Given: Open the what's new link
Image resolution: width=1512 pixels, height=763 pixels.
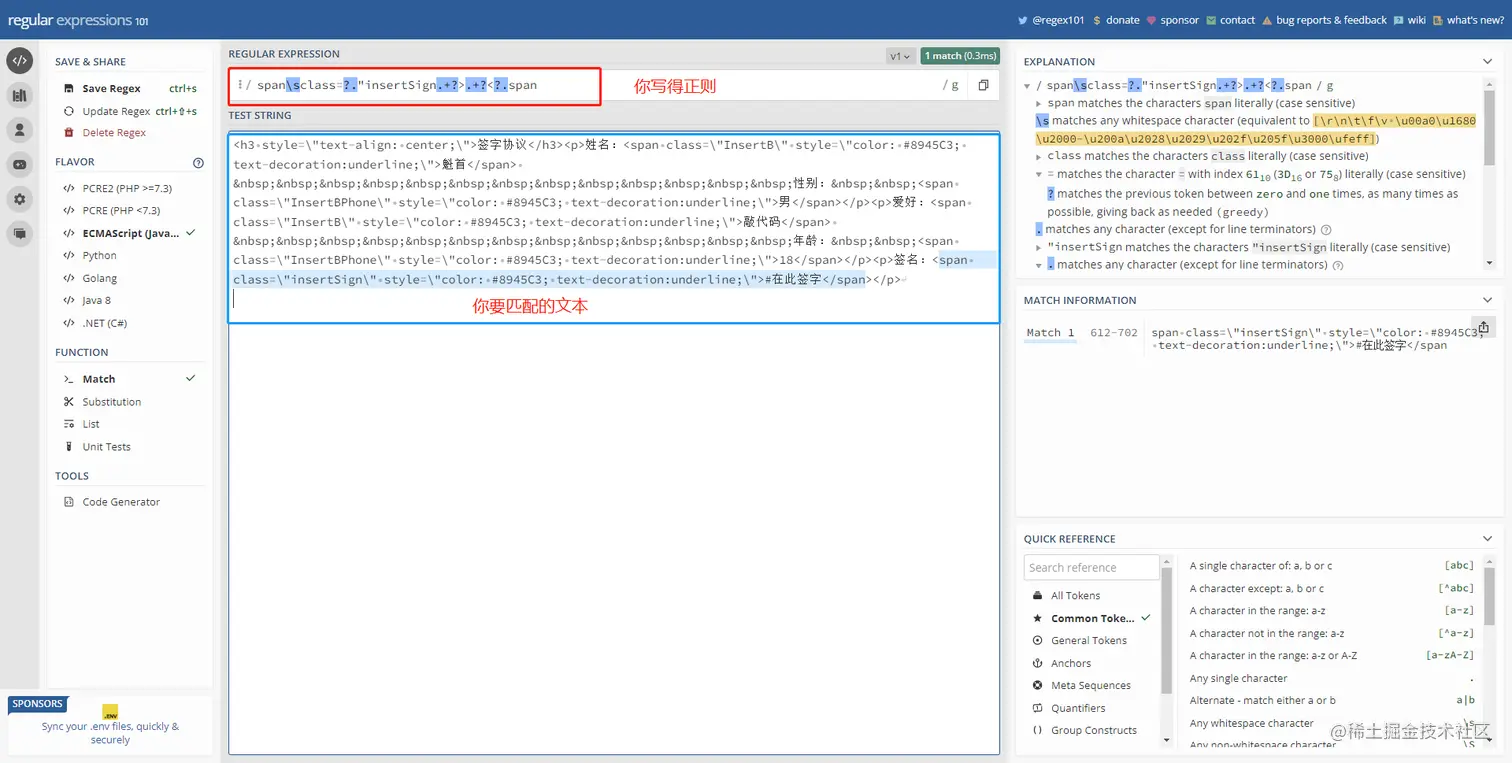Looking at the screenshot, I should pyautogui.click(x=1468, y=20).
